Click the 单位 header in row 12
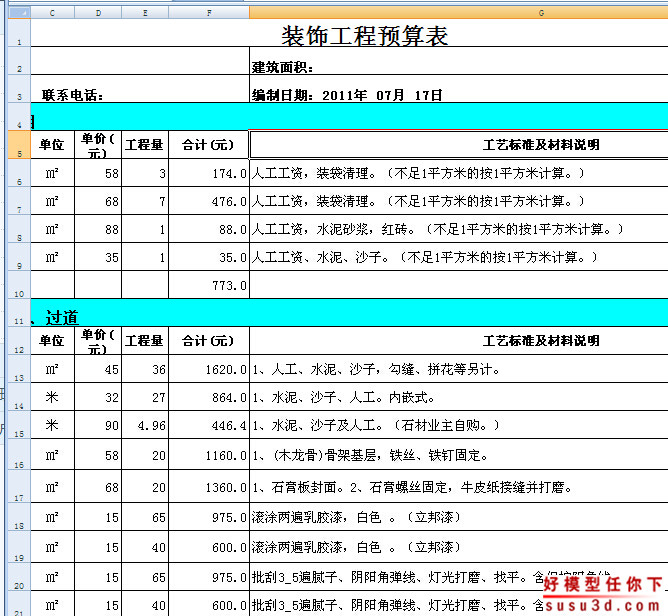Viewport: 668px width, 616px height. [52, 341]
